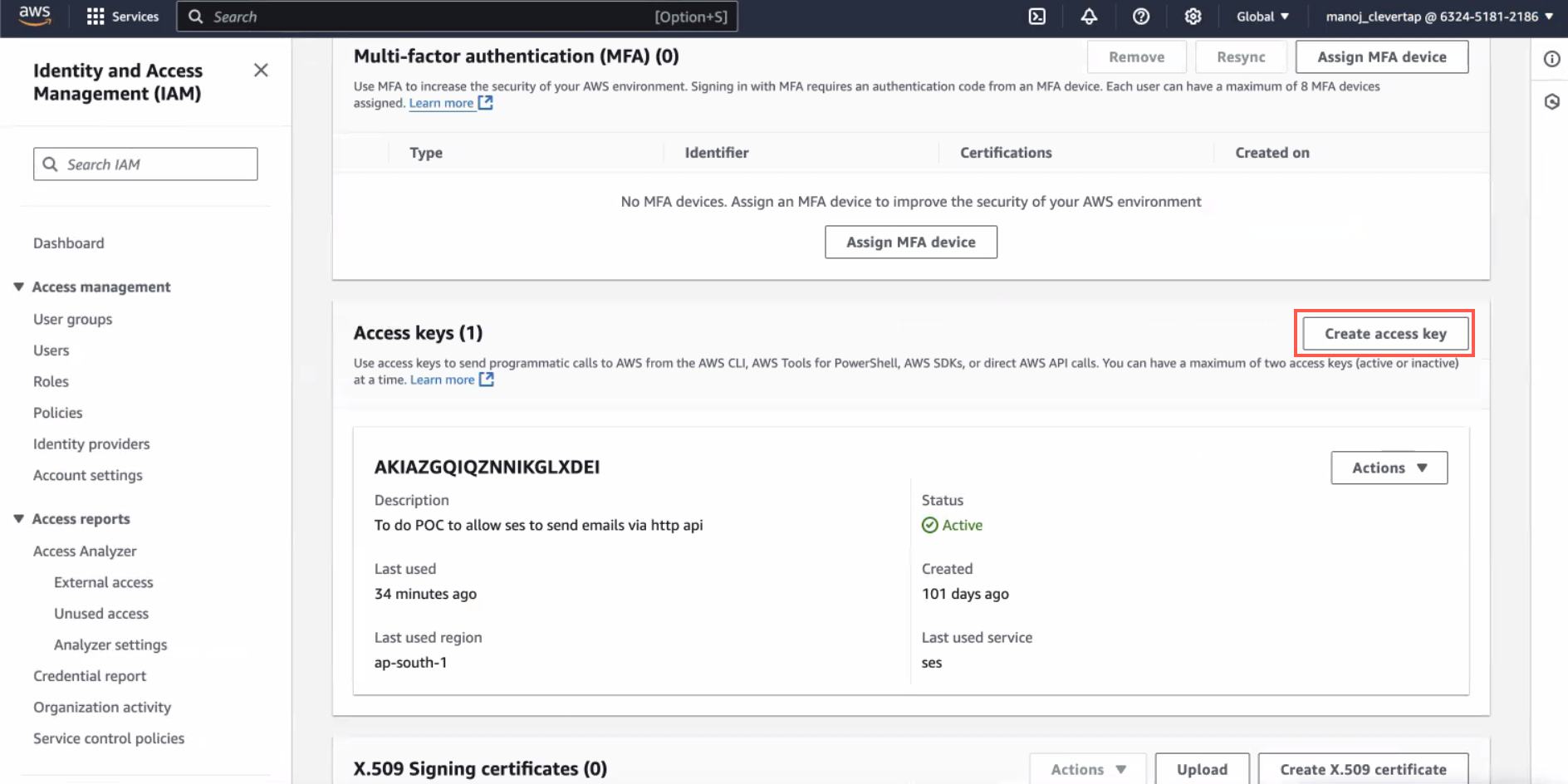
Task: Click the hexagon icon below the info icon
Action: click(x=1551, y=102)
